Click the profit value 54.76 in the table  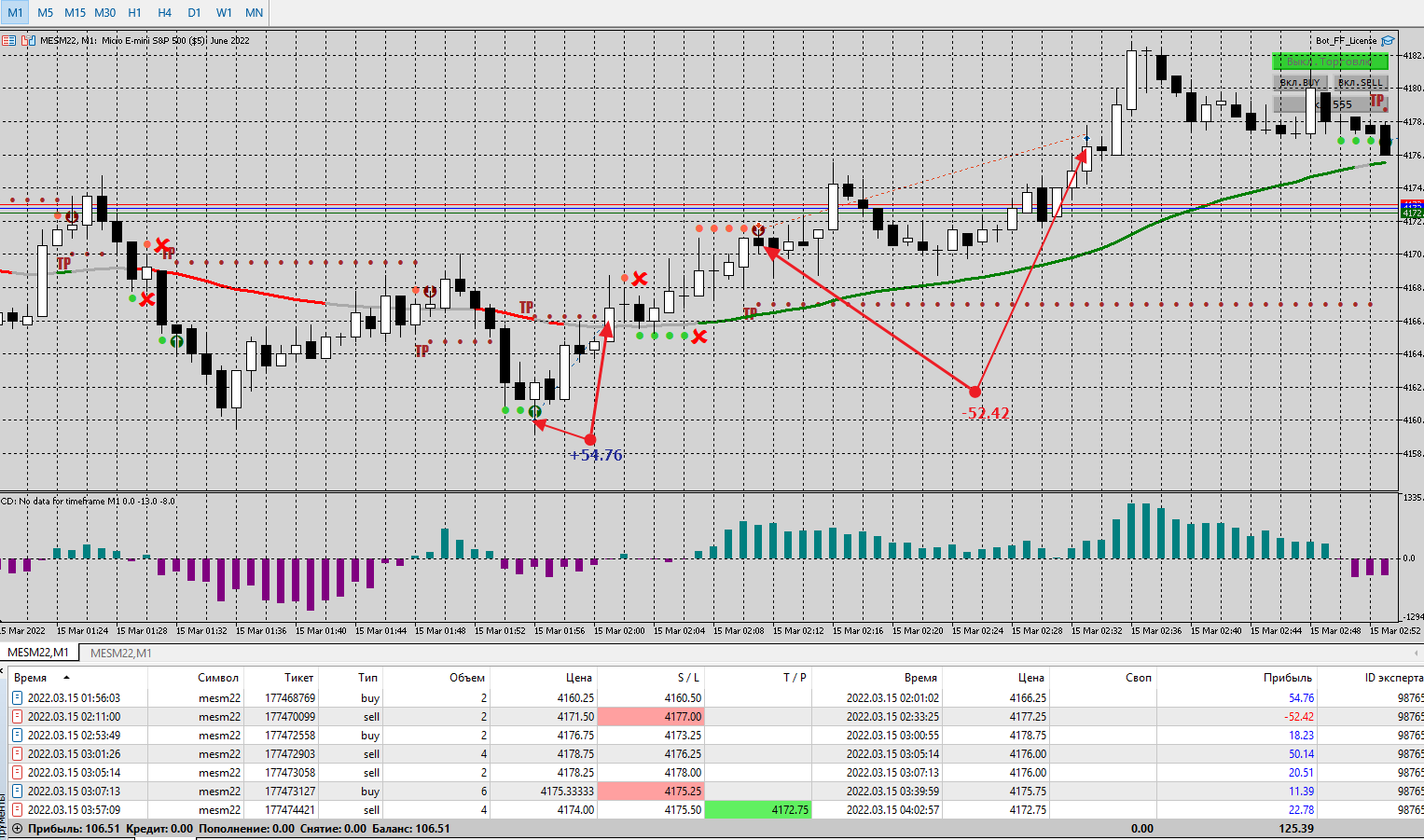(1301, 698)
